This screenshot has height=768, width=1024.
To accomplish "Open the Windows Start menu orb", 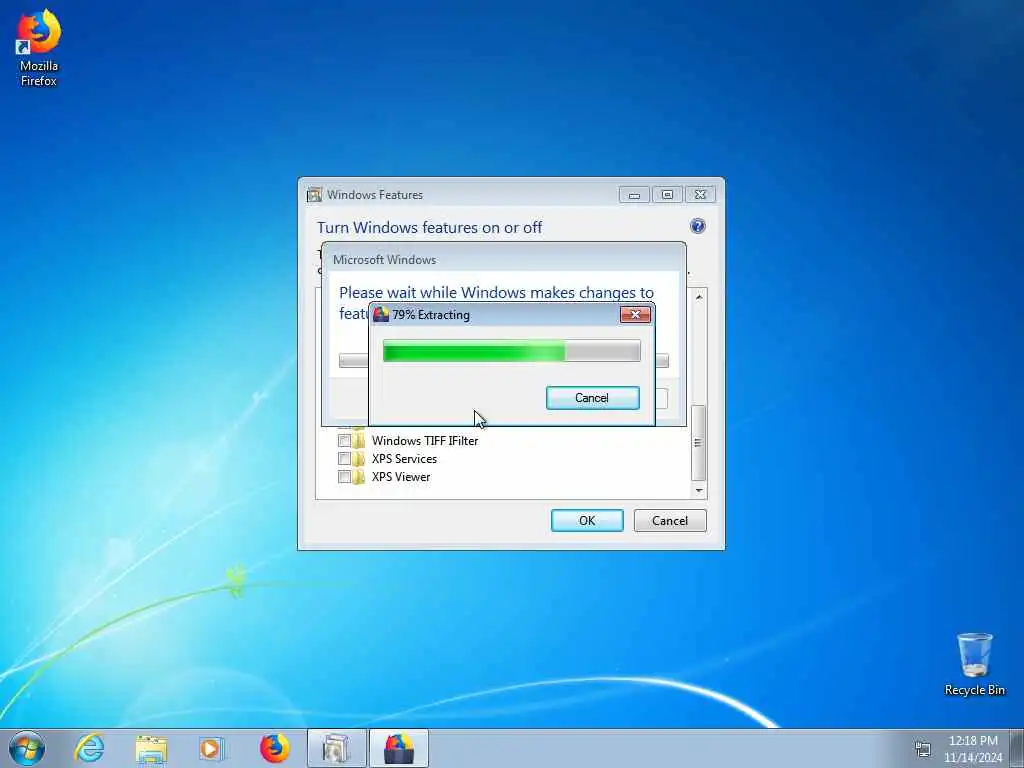I will click(27, 748).
